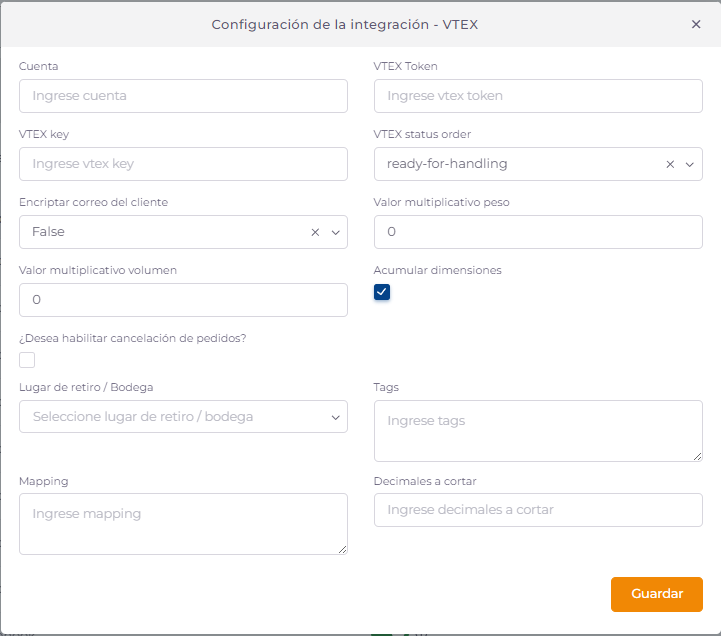721x636 pixels.
Task: Click the Valor multiplicativo peso field
Action: (x=538, y=232)
